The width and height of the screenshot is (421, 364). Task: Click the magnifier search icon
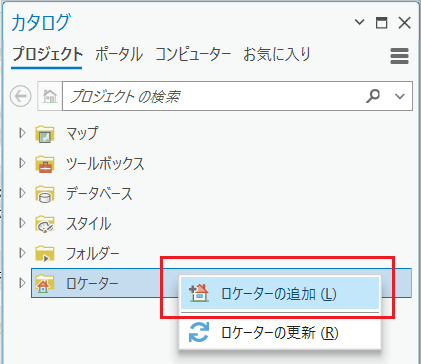tap(373, 96)
